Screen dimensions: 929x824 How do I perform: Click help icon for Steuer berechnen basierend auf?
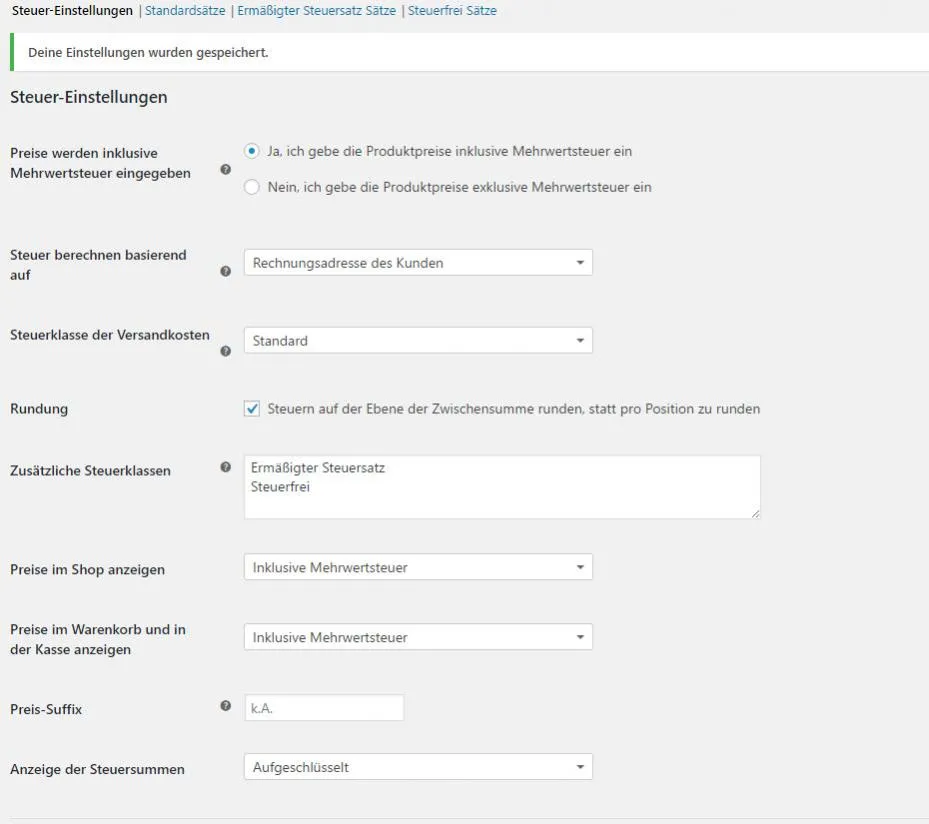tap(226, 271)
